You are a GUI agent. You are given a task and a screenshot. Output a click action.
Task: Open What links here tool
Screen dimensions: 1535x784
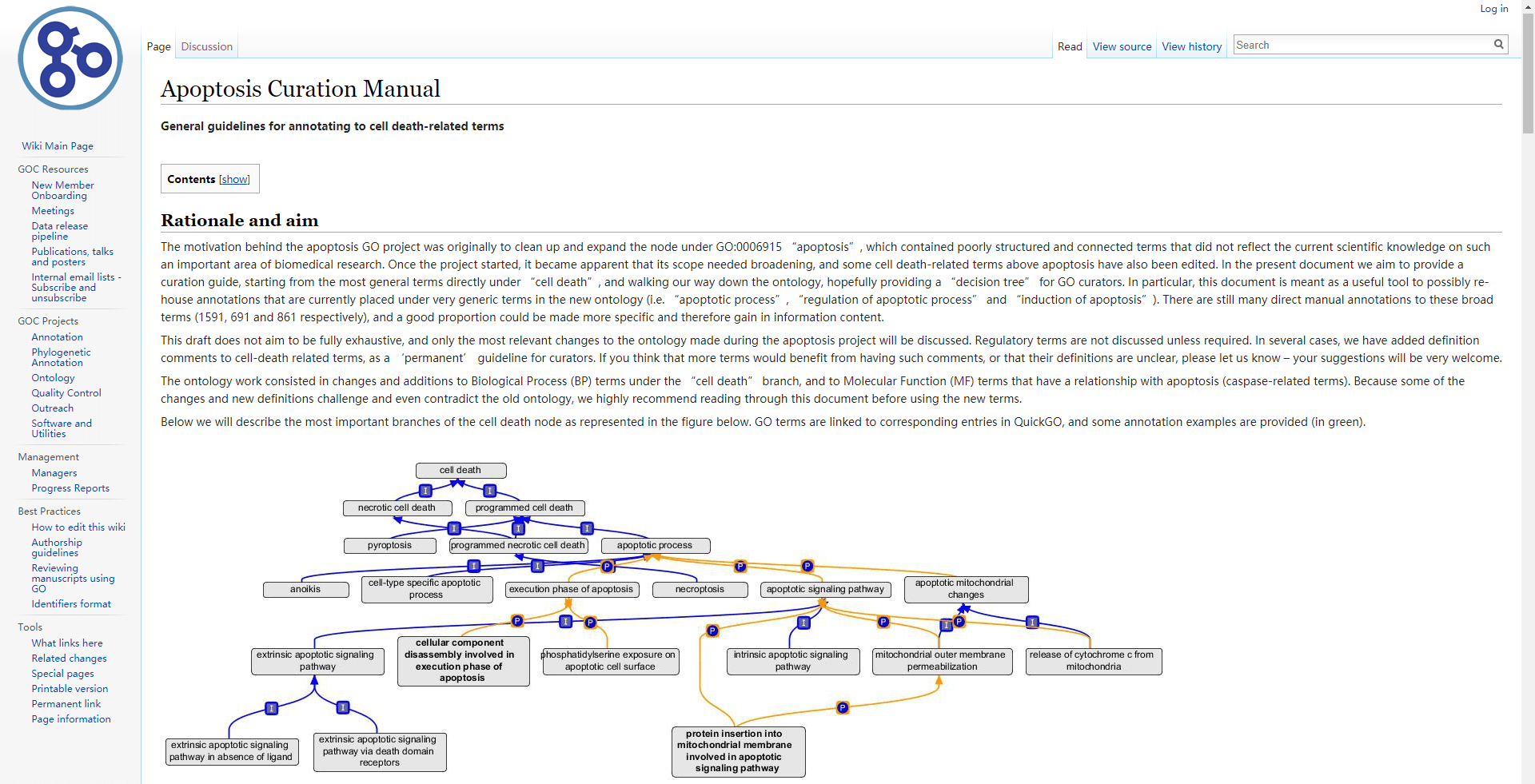point(67,643)
